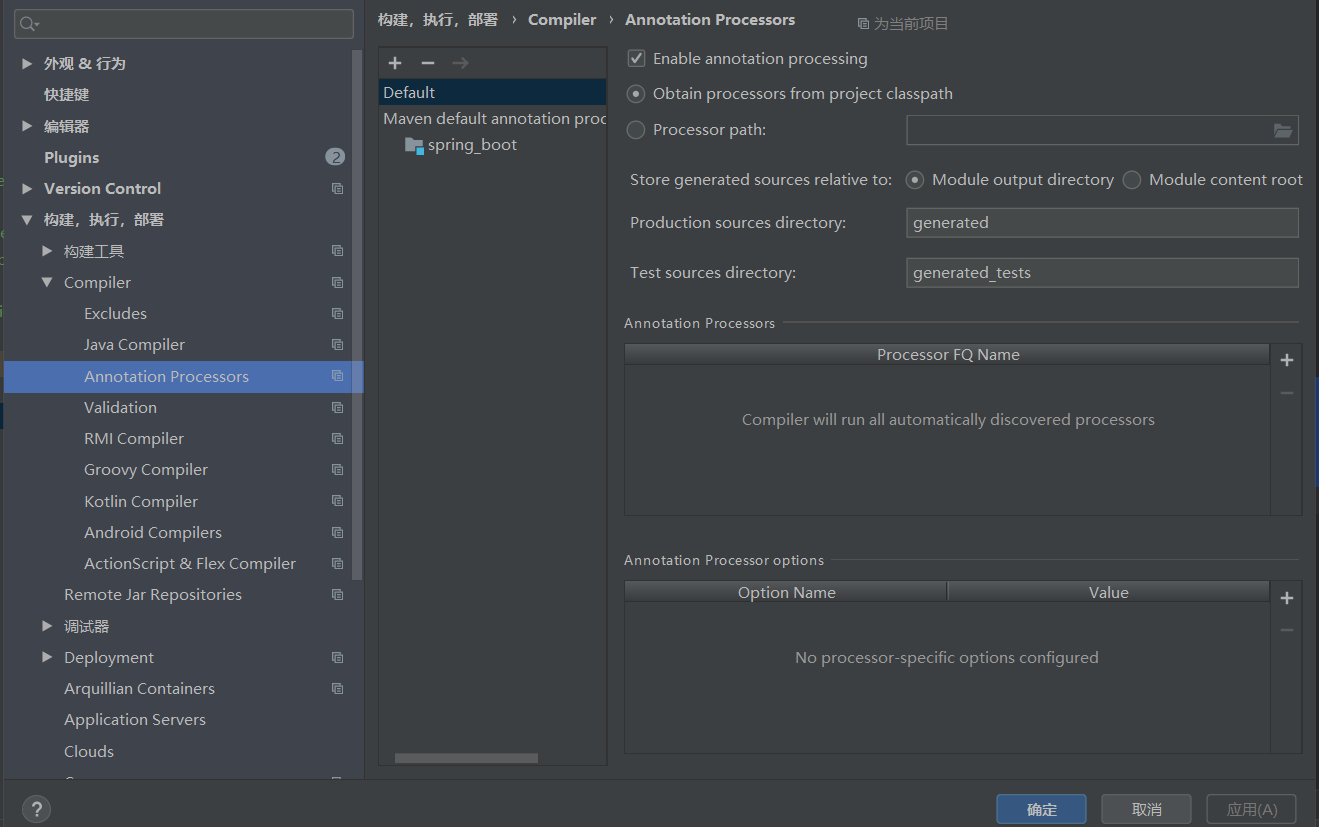
Task: Select Module content root radio button
Action: [x=1131, y=180]
